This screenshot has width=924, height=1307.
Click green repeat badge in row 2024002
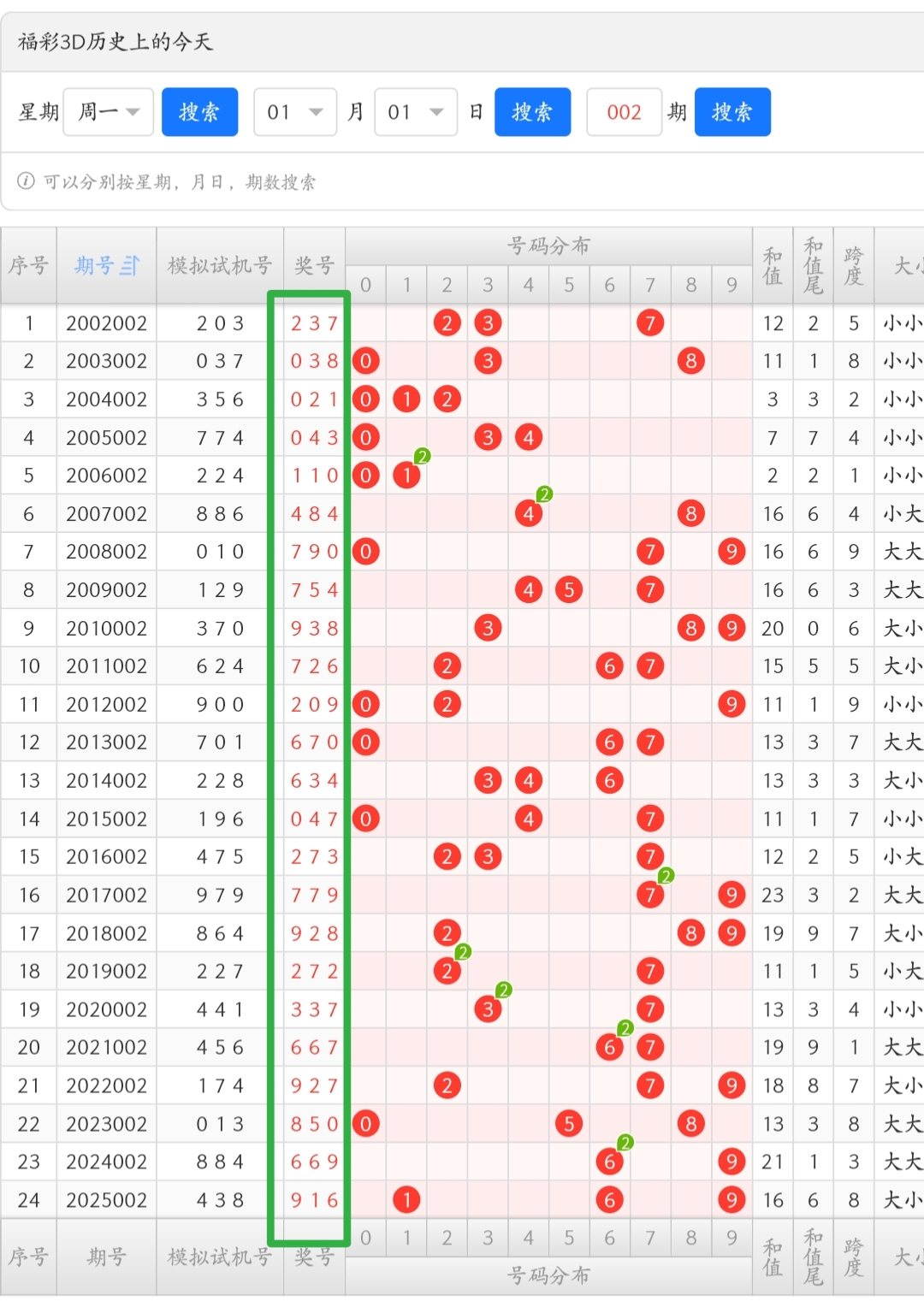[625, 1143]
